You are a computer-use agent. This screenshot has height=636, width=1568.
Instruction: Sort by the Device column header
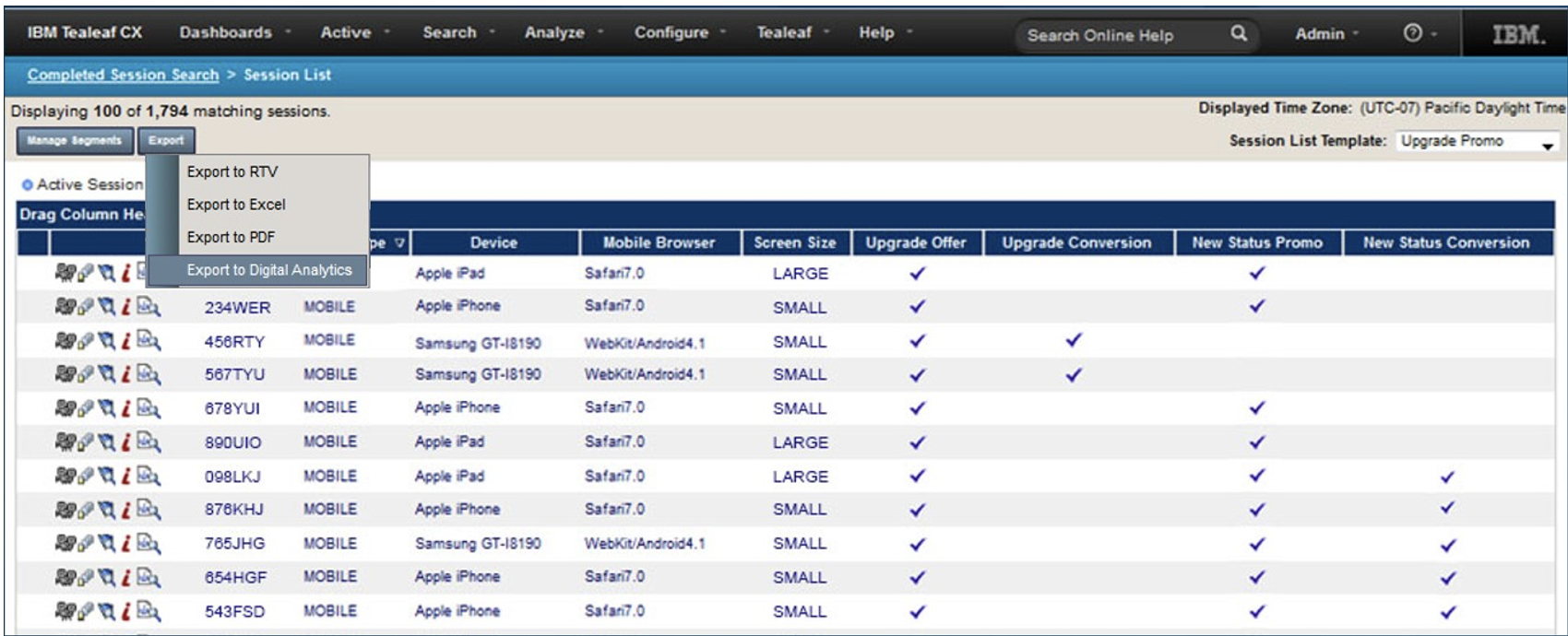pos(494,242)
